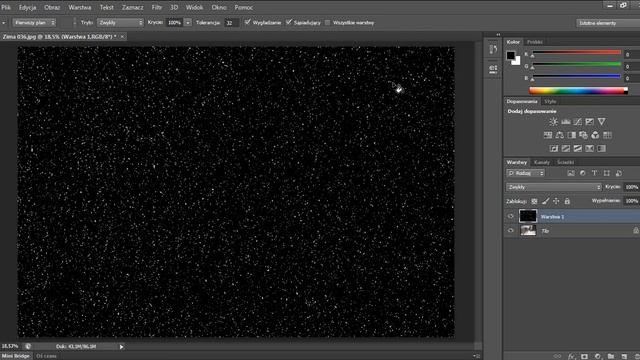This screenshot has height=360, width=640.
Task: Toggle the Sąsiadujący checkbox
Action: point(289,22)
